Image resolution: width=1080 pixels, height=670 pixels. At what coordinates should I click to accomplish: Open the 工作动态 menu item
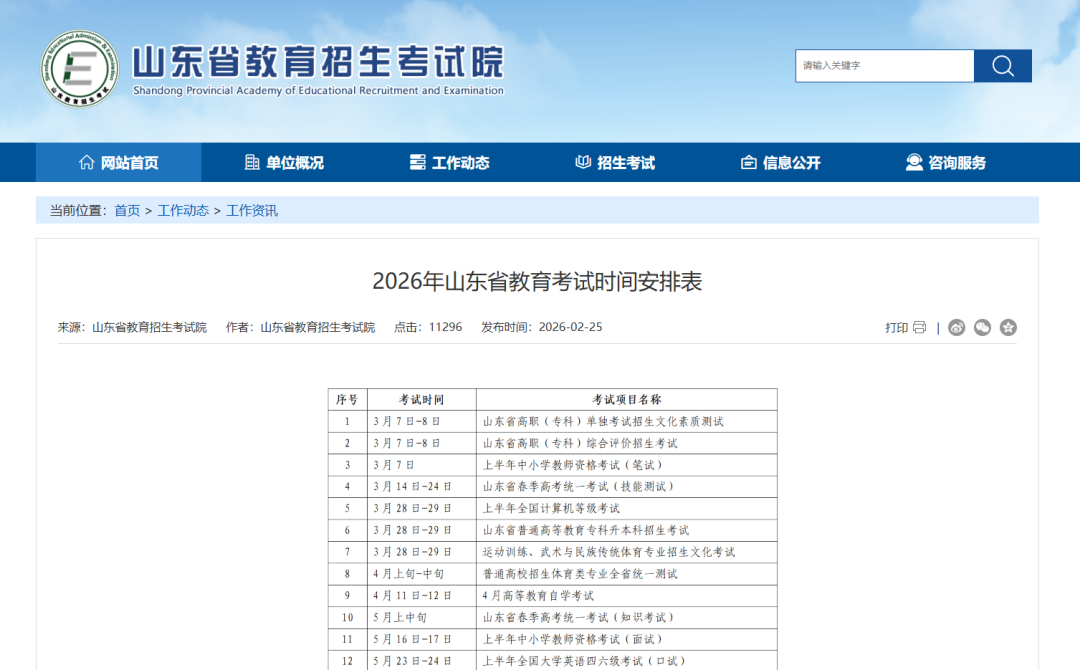[449, 163]
